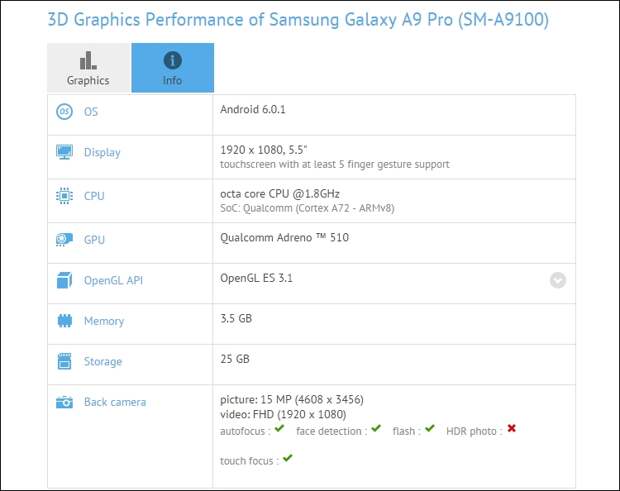Click the Storage card icon
The image size is (620, 491).
(x=64, y=361)
